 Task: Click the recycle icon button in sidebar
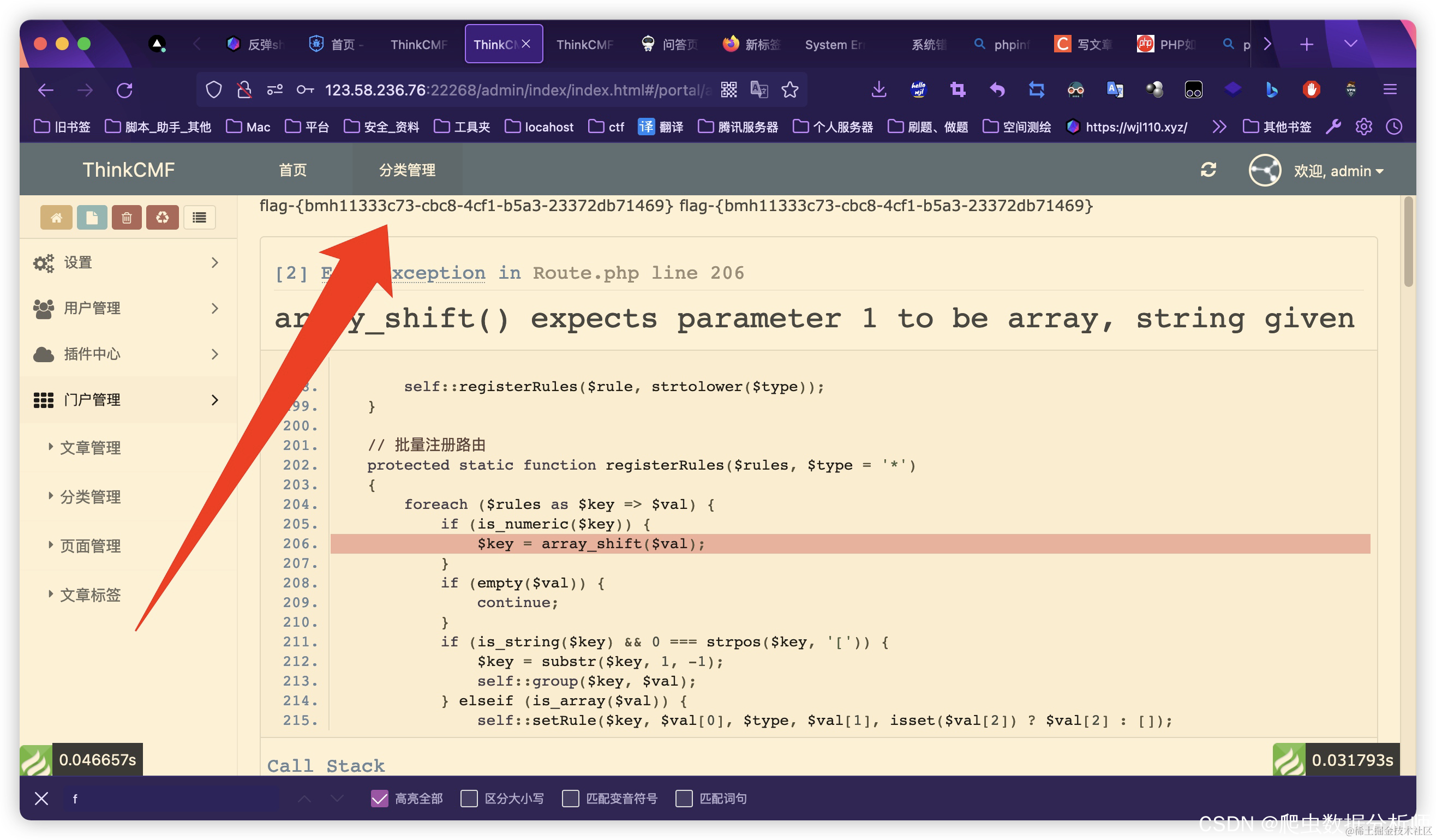point(163,217)
